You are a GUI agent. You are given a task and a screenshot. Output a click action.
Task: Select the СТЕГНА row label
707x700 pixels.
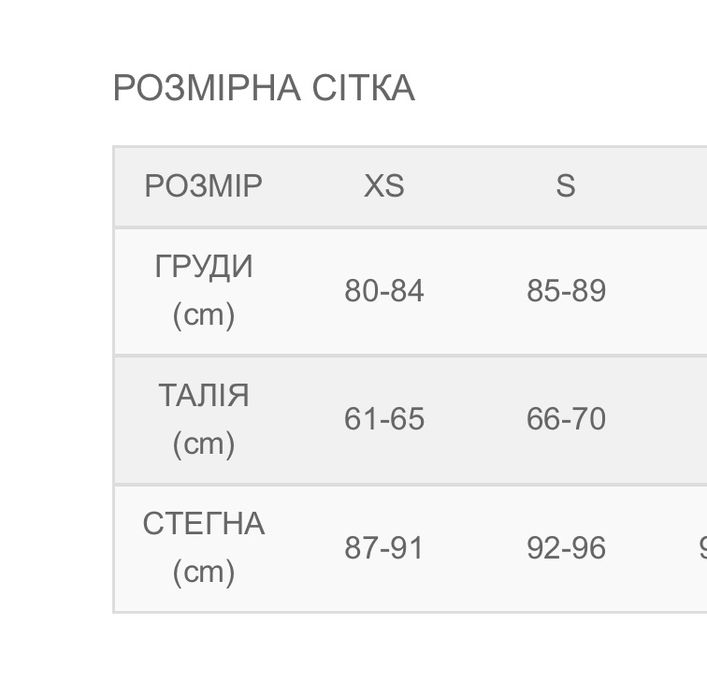pos(204,524)
